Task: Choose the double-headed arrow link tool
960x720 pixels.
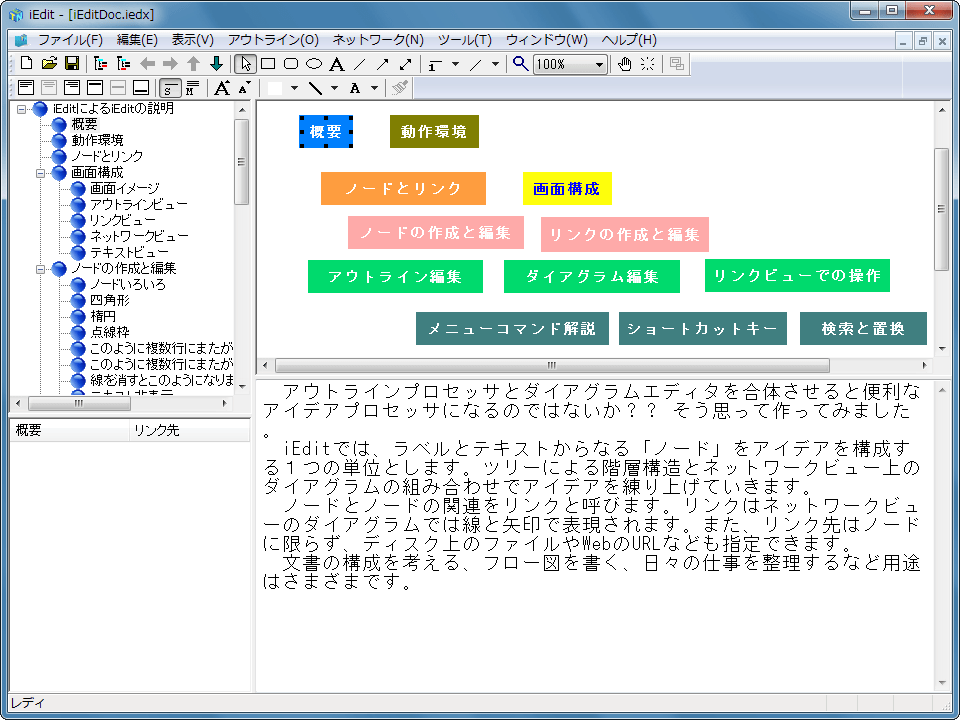Action: point(405,64)
